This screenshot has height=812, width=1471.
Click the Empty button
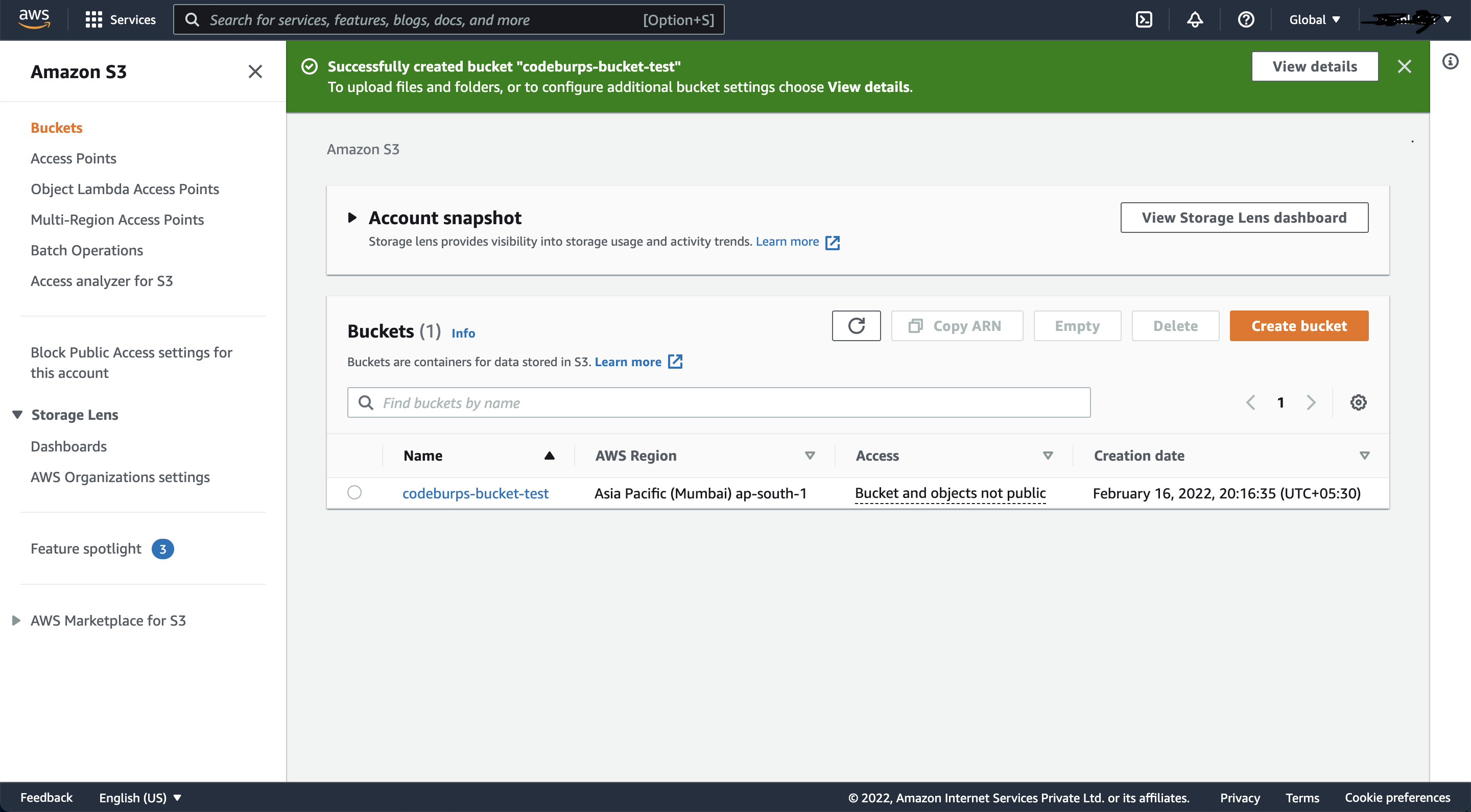coord(1077,326)
